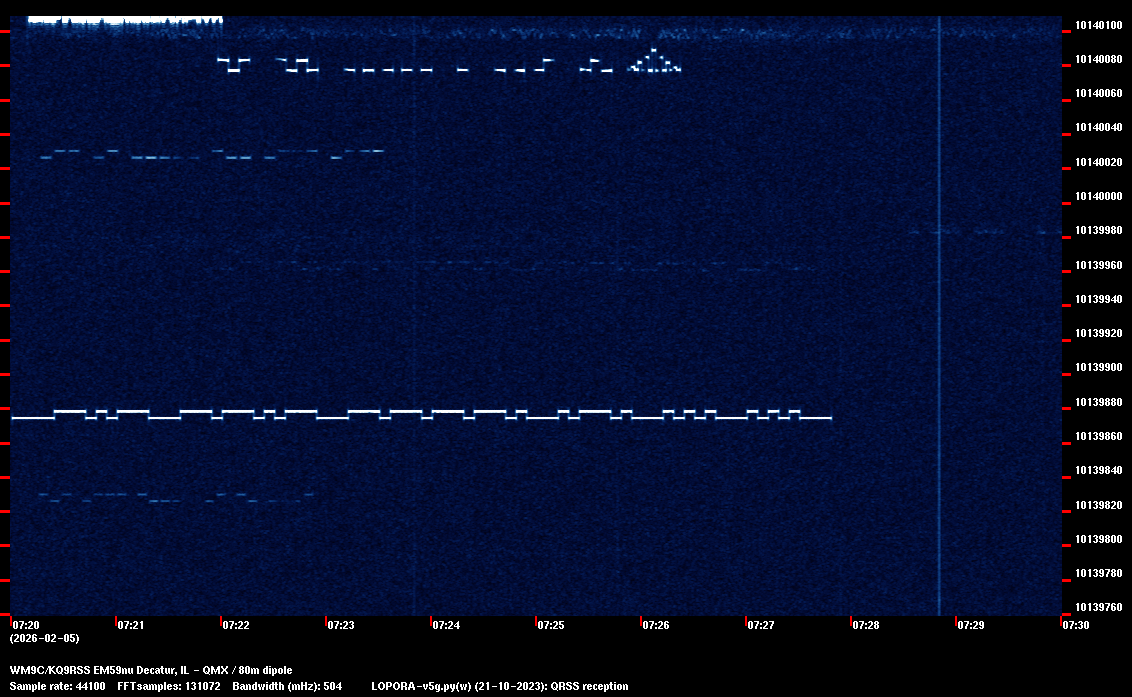Click the bright white bar at top-left
The width and height of the screenshot is (1132, 697).
click(120, 19)
